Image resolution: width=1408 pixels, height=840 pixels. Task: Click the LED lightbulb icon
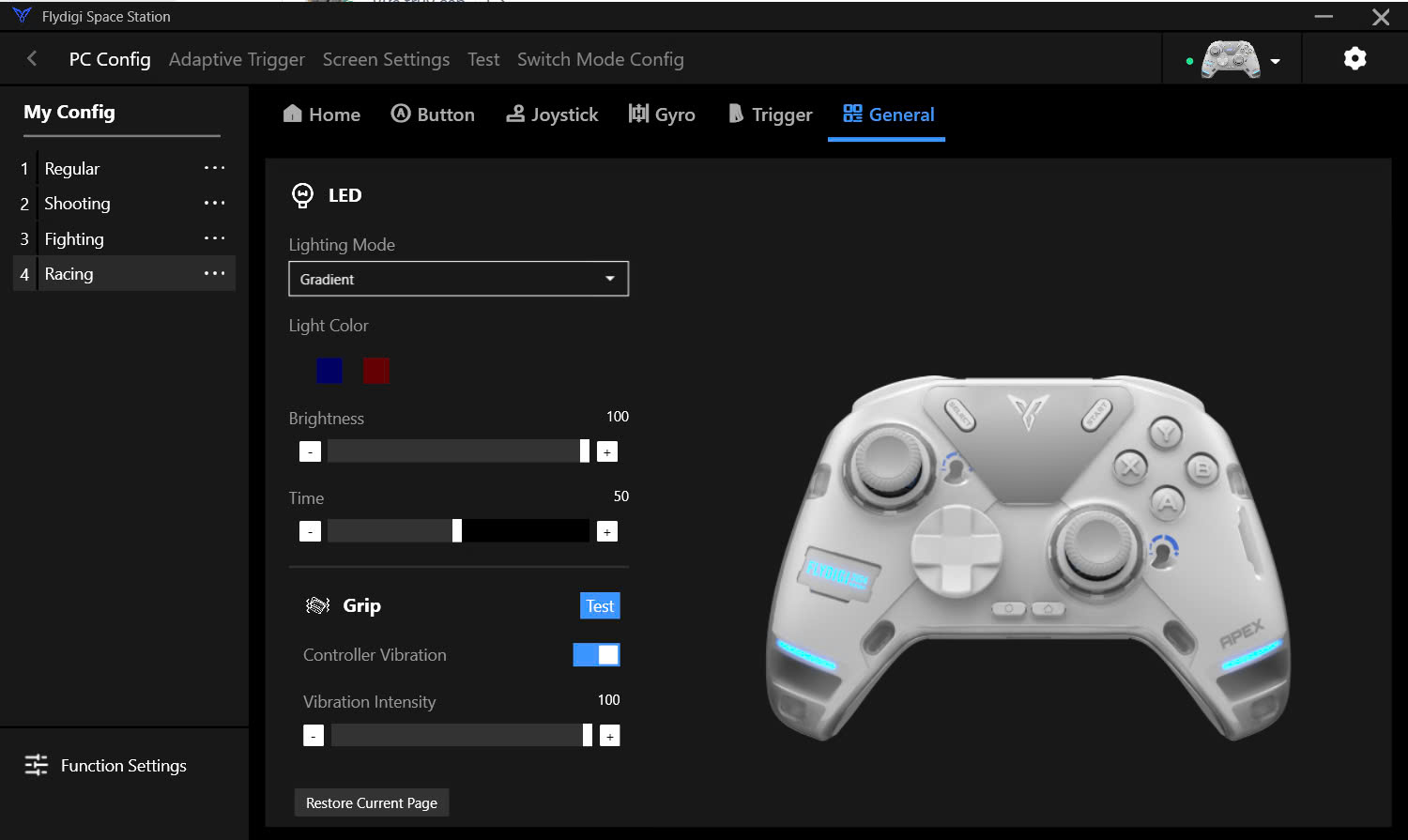click(302, 195)
